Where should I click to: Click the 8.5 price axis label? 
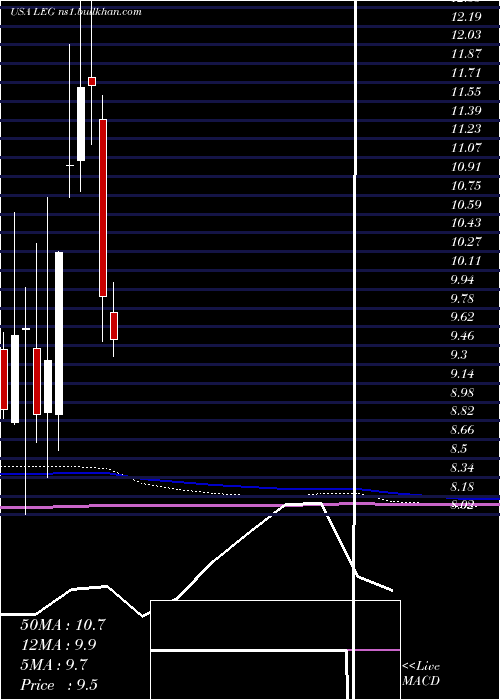(459, 449)
